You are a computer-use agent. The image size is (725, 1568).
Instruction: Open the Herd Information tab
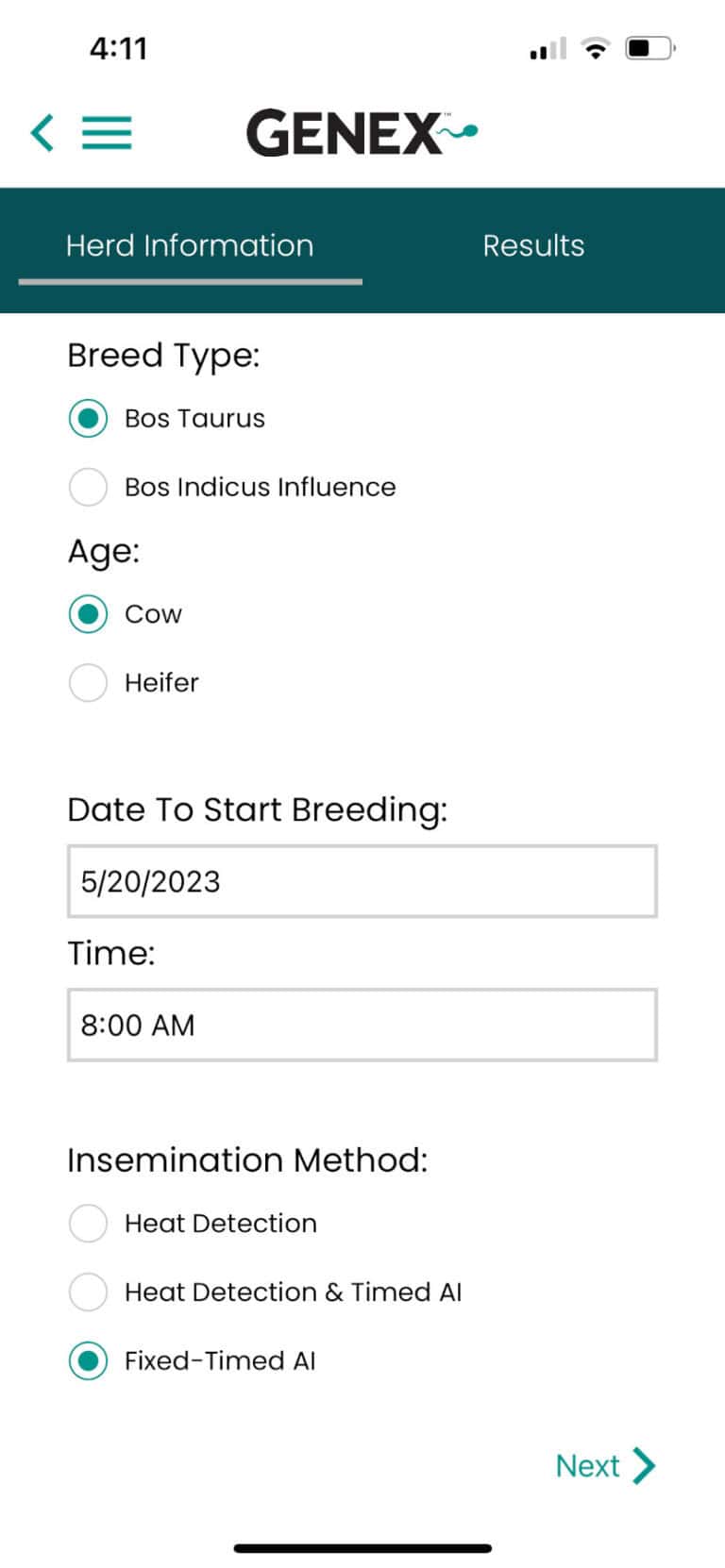click(190, 246)
